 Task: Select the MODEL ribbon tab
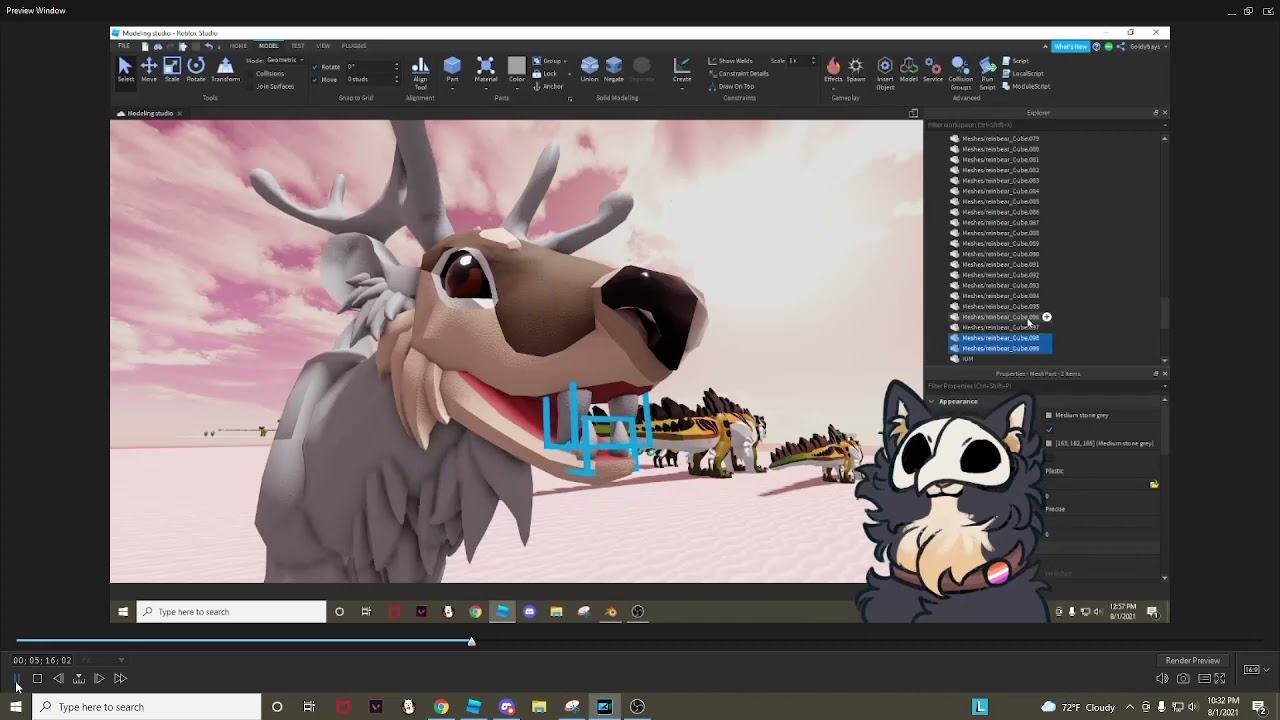pyautogui.click(x=269, y=46)
